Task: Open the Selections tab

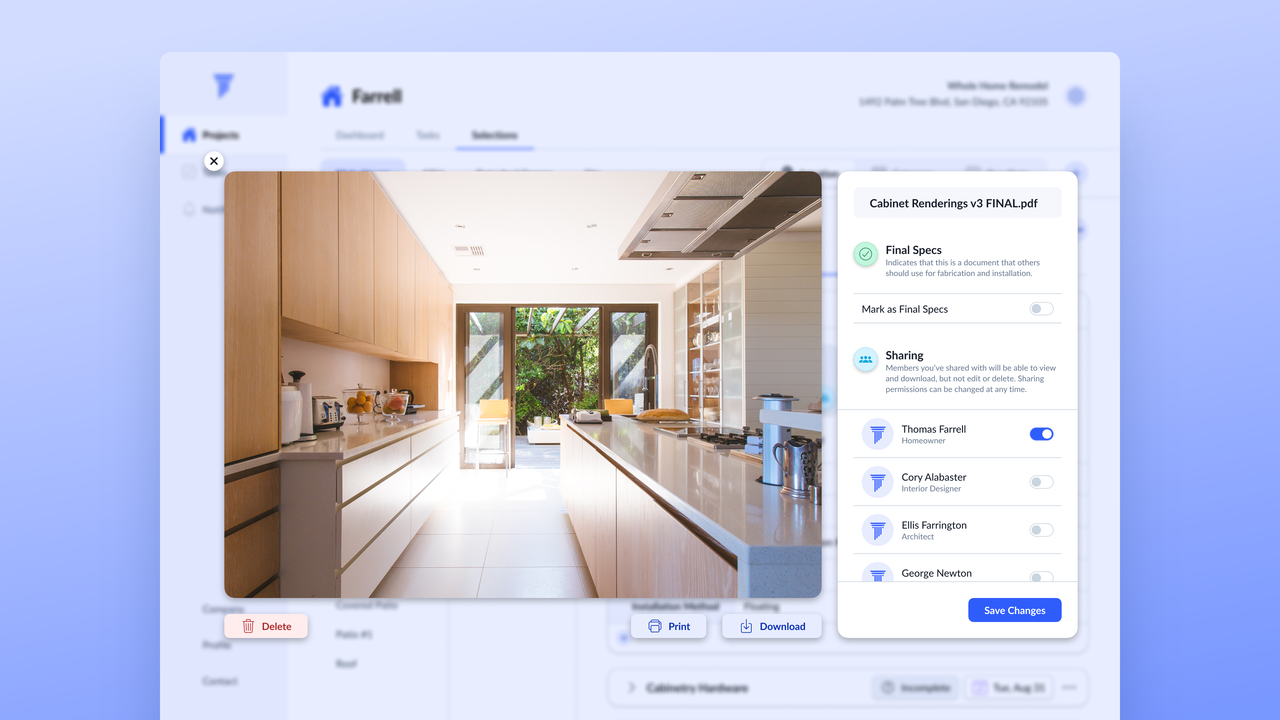Action: [x=494, y=135]
